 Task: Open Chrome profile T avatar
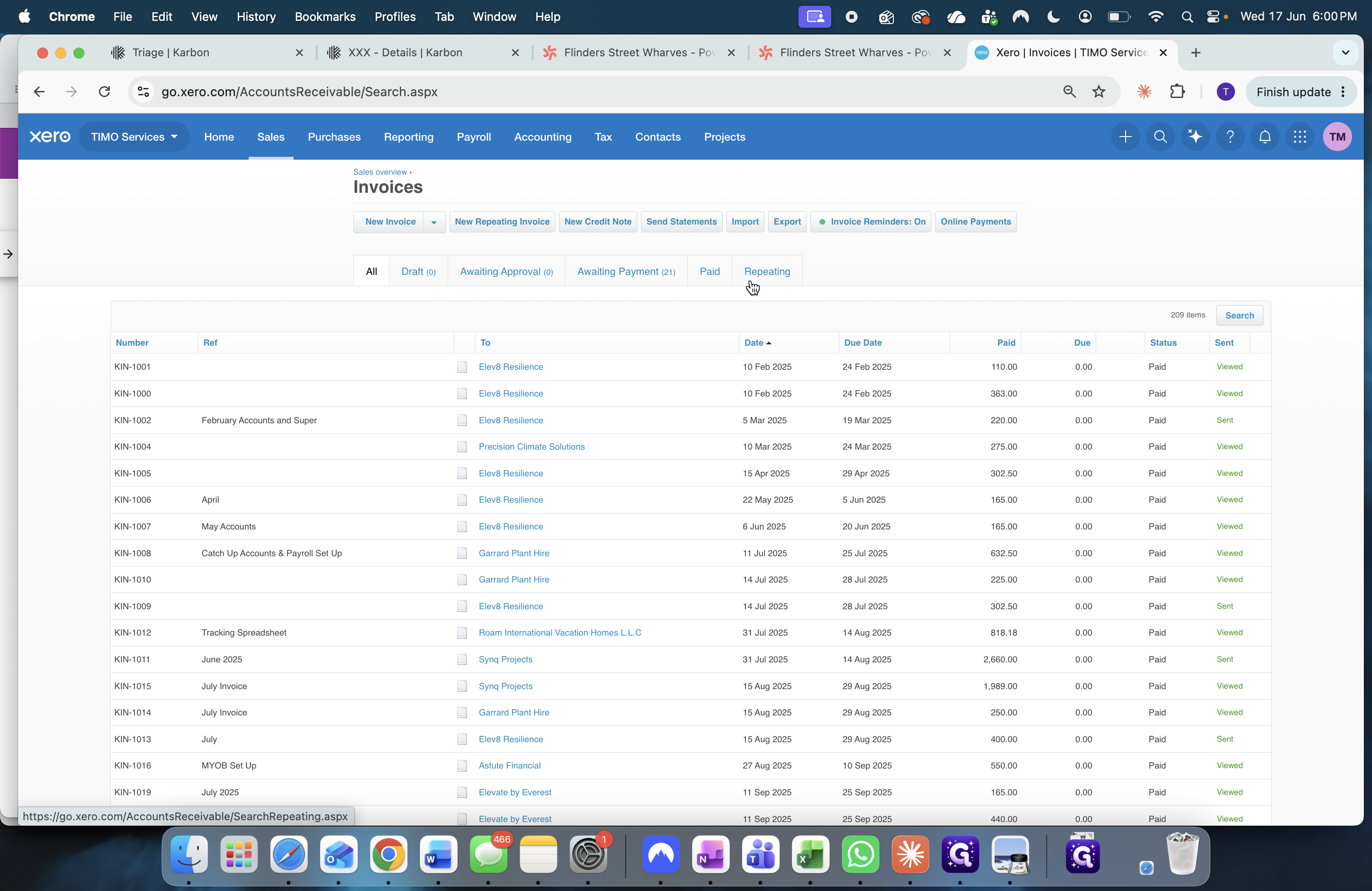point(1225,92)
